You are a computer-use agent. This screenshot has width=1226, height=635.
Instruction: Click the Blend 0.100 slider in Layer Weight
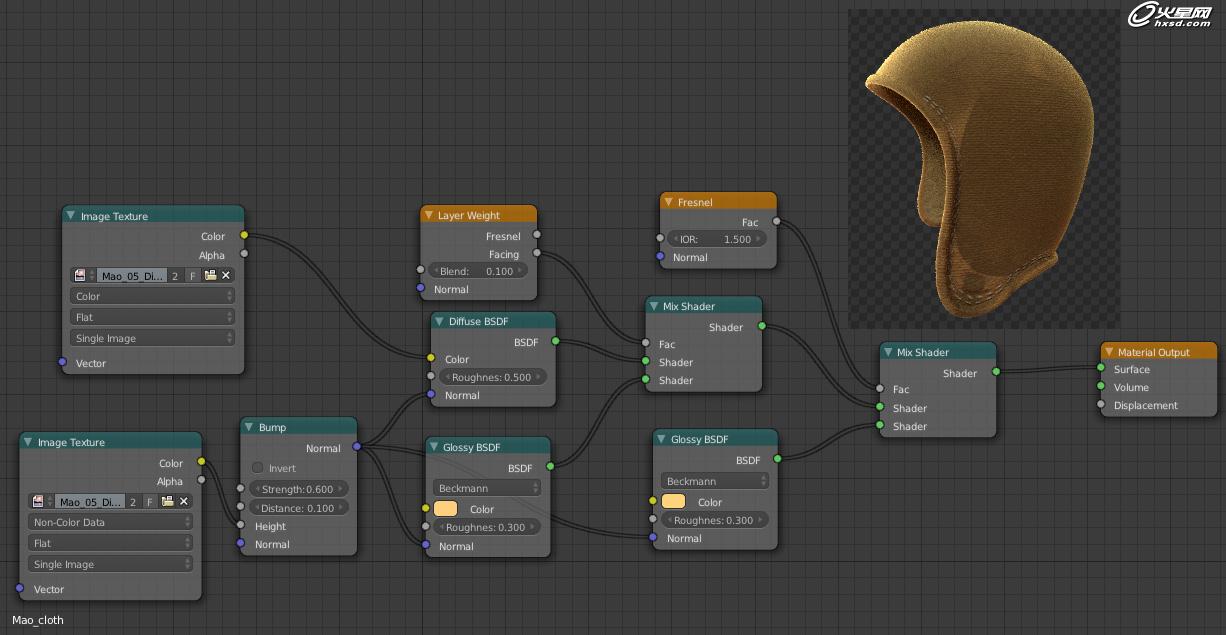[478, 271]
